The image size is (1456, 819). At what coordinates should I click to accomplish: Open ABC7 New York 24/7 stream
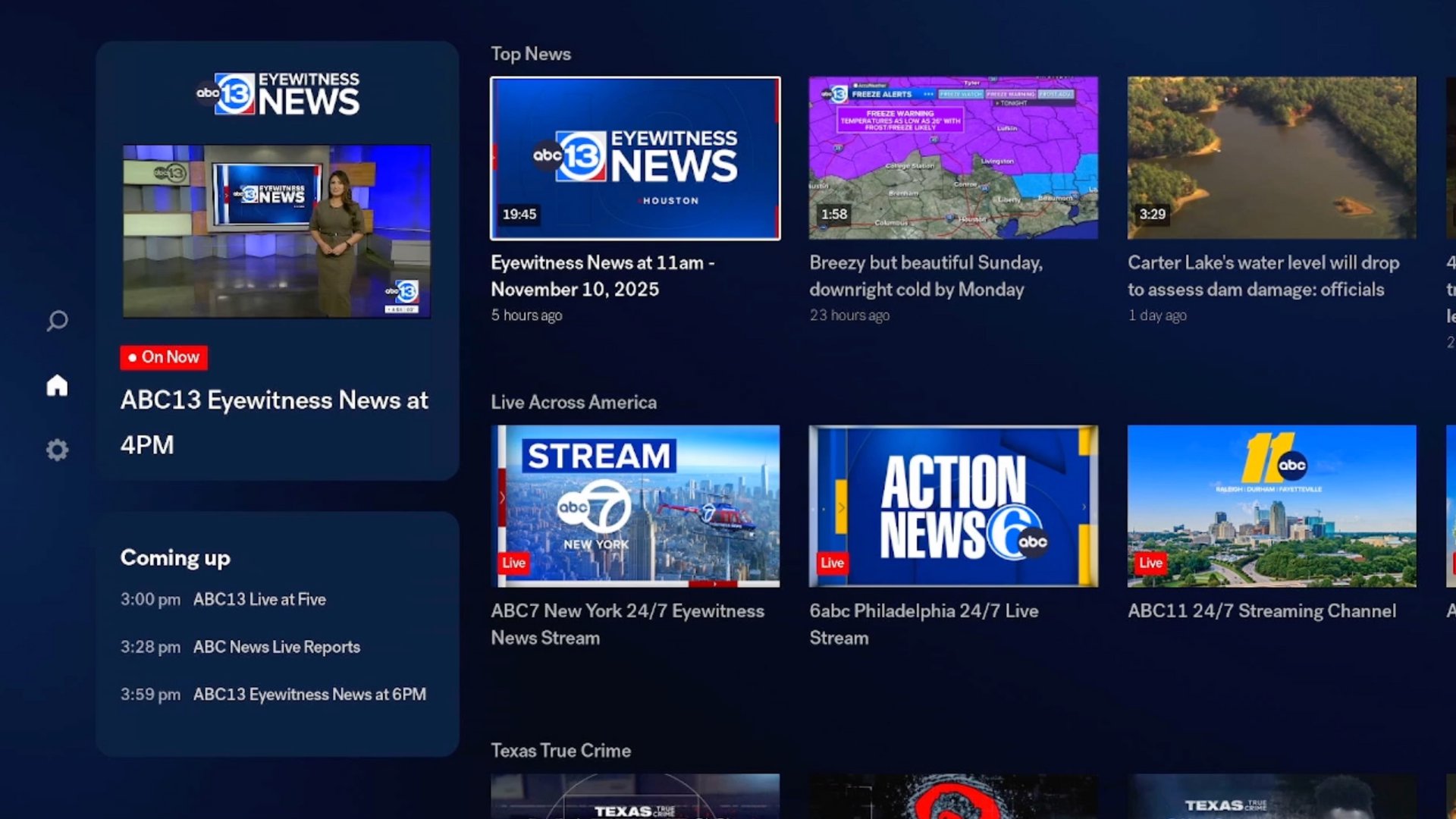click(635, 506)
